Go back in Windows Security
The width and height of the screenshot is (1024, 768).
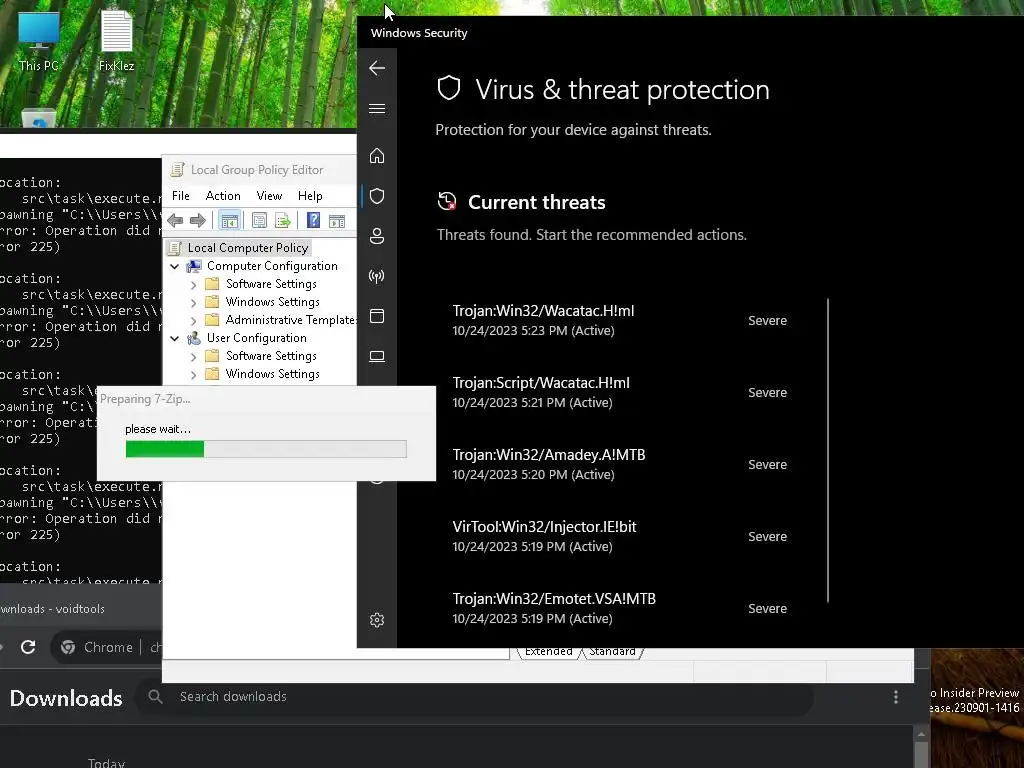[x=377, y=68]
